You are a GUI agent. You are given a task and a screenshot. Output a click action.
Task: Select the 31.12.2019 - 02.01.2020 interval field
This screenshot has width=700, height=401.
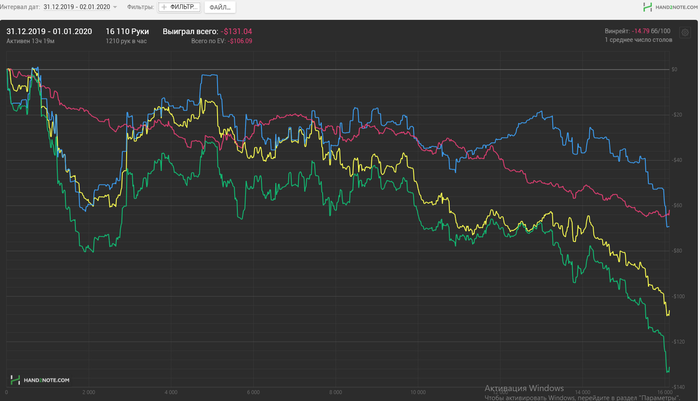77,7
